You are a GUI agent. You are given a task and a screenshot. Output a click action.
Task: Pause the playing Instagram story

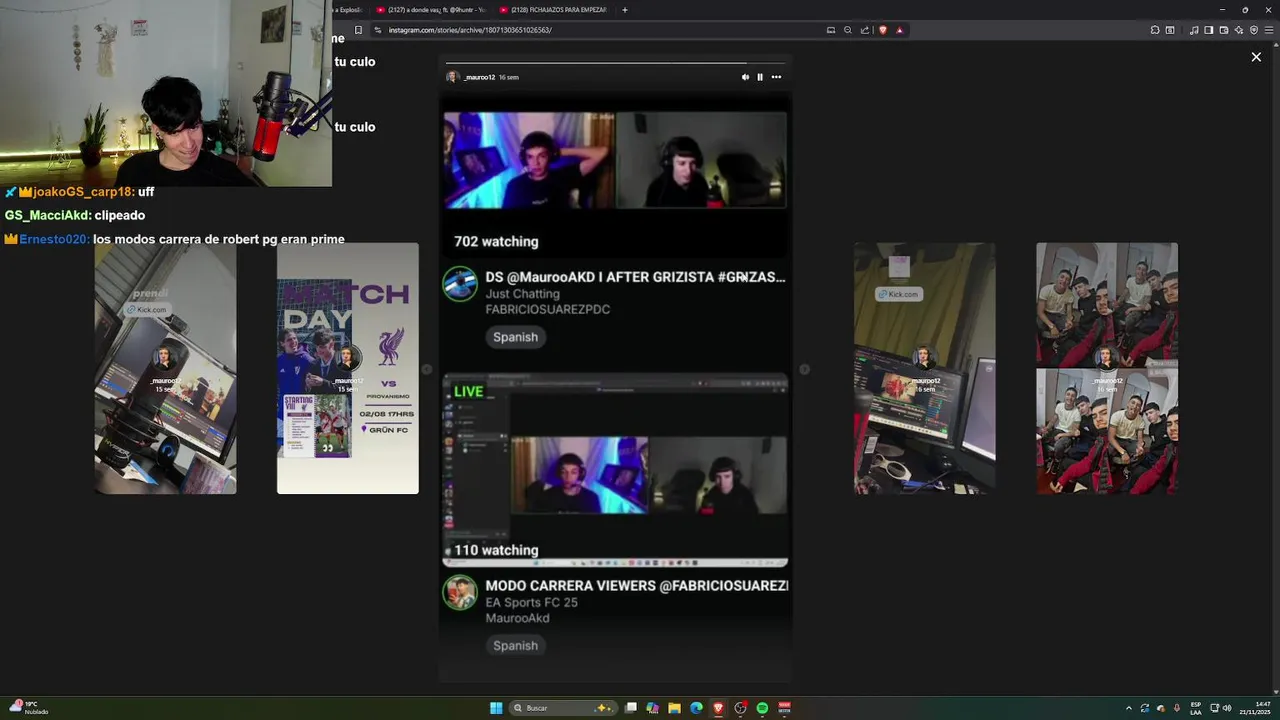point(760,77)
